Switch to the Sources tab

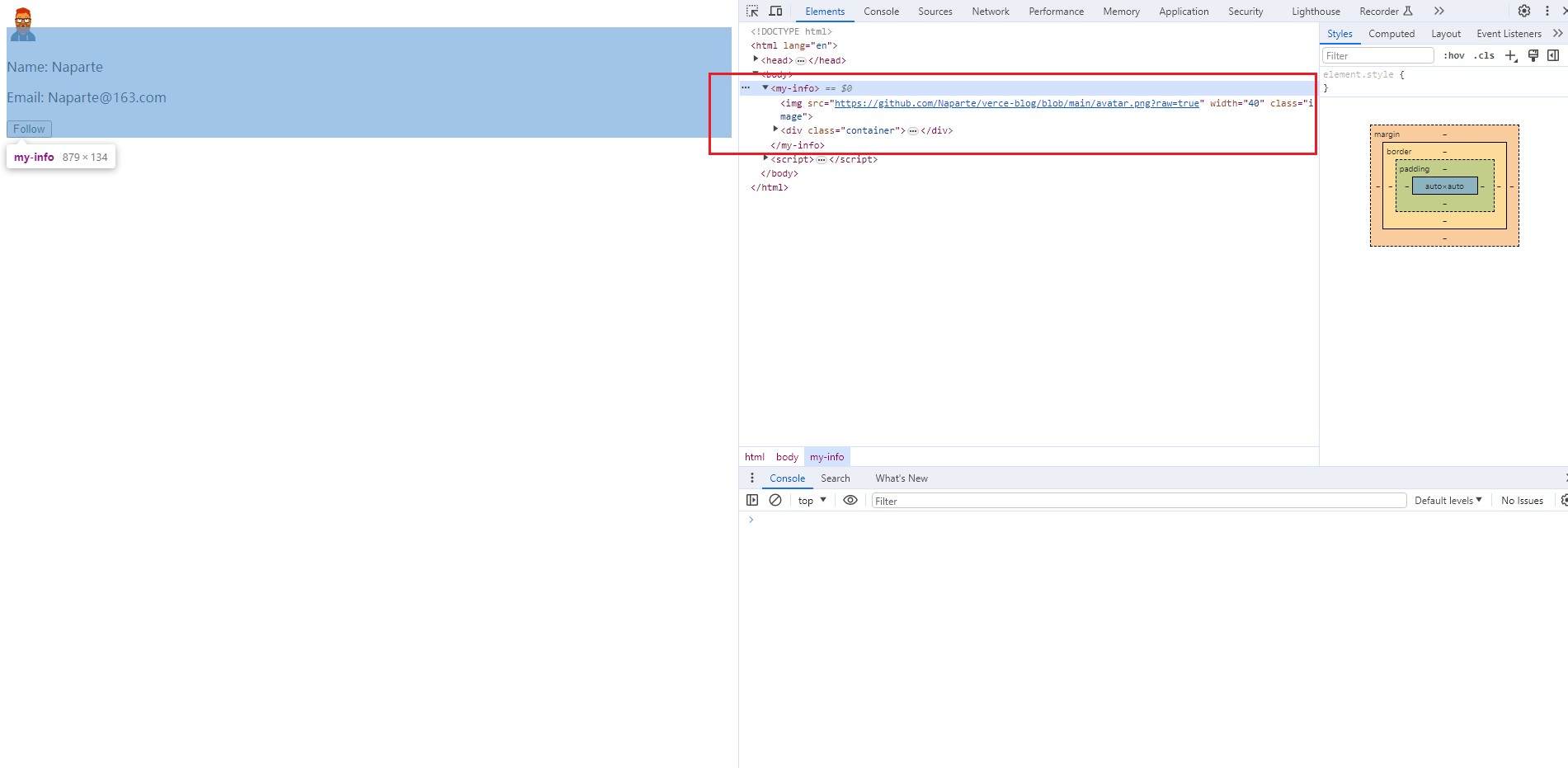coord(935,12)
